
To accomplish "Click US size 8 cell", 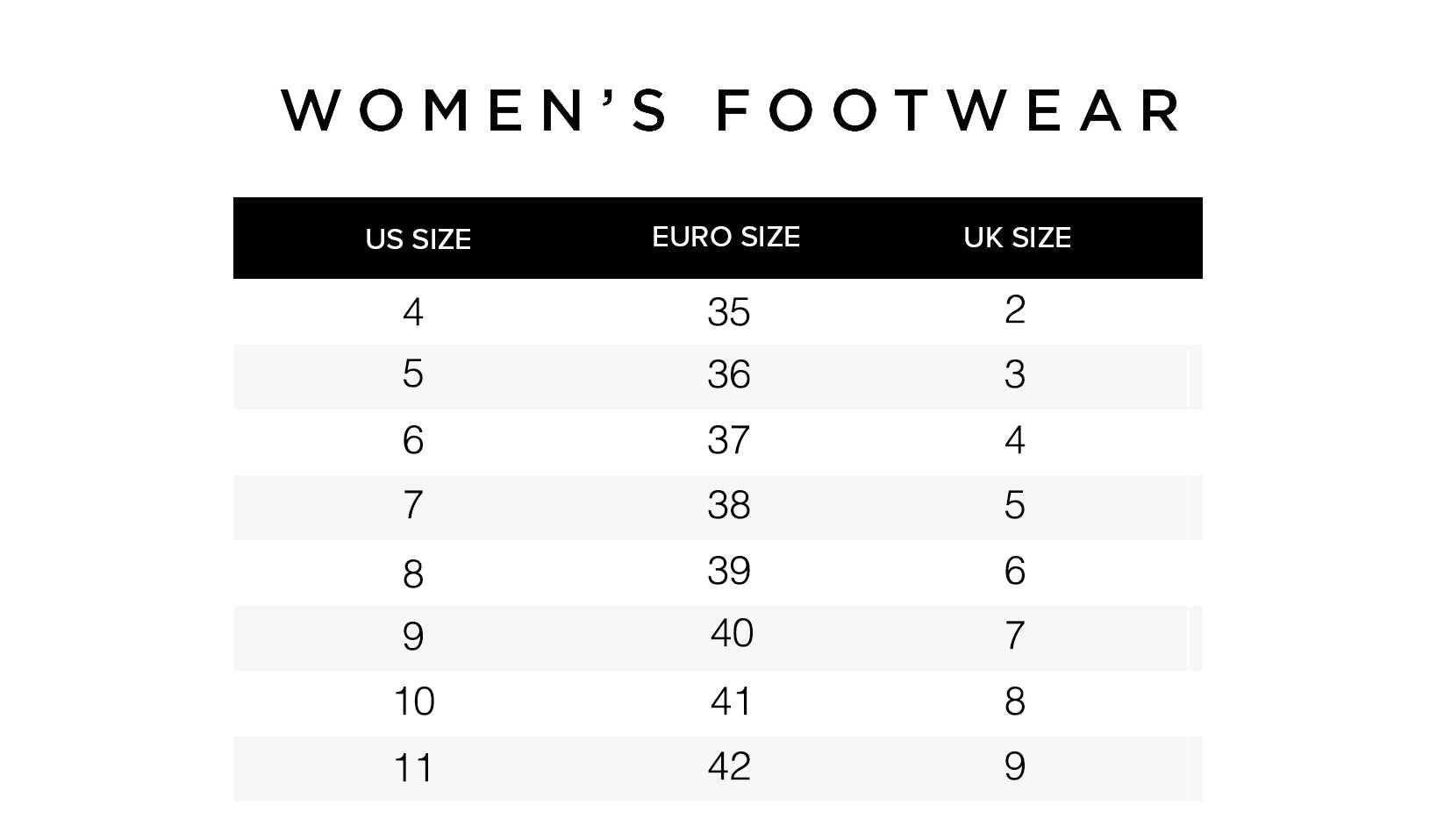I will 413,574.
